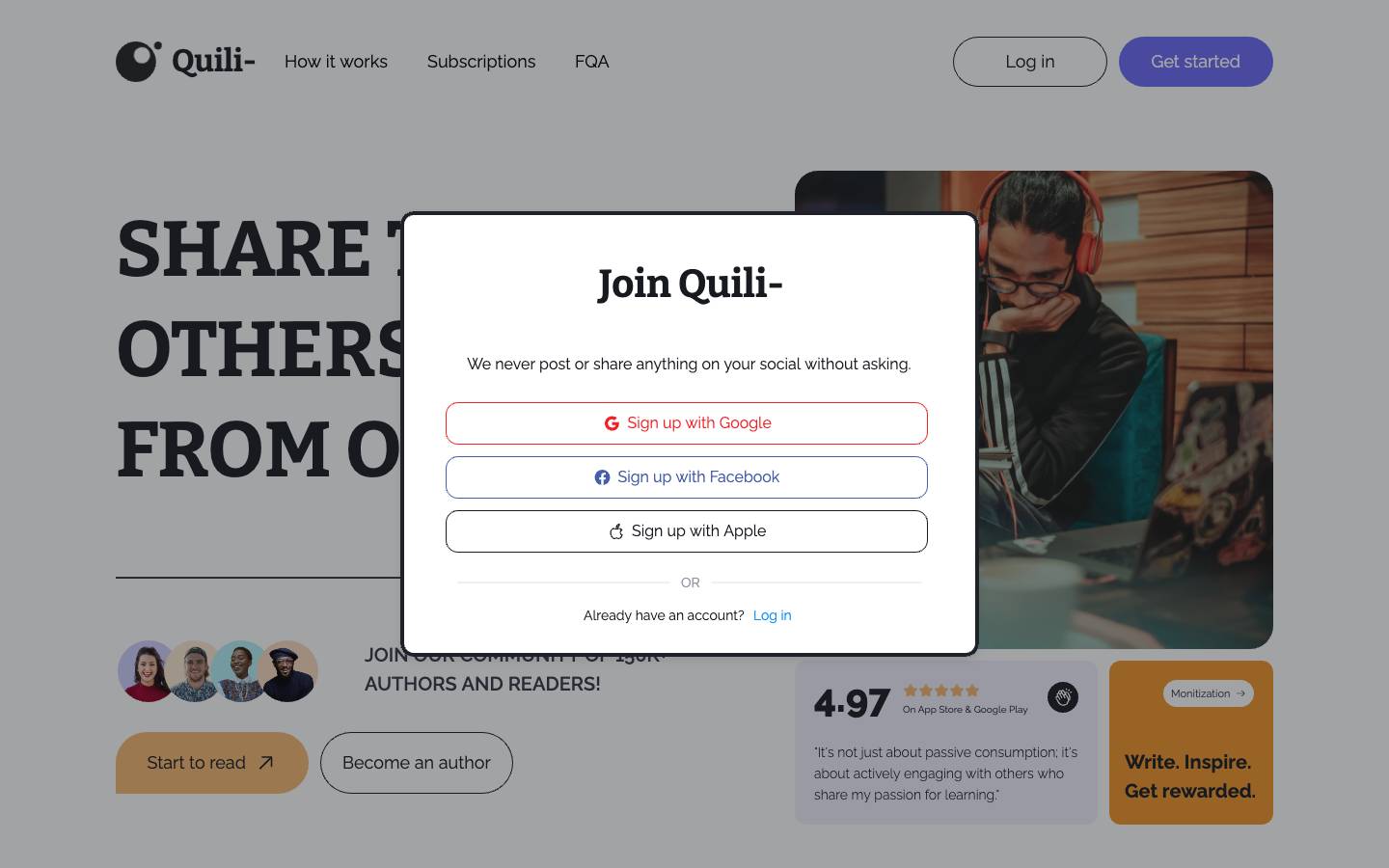Click the Quili- logo icon

coord(139,62)
